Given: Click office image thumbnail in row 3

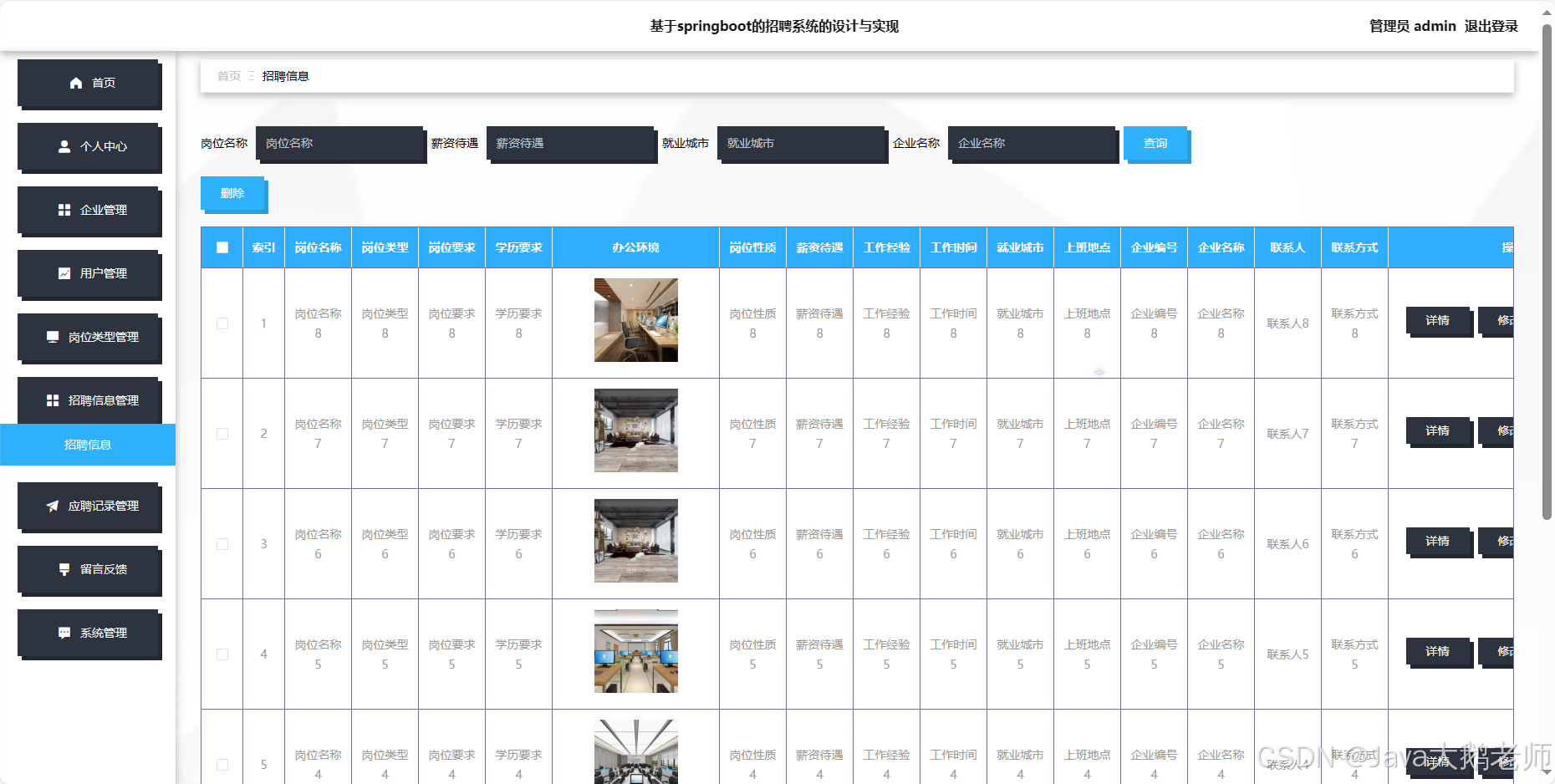Looking at the screenshot, I should 636,541.
